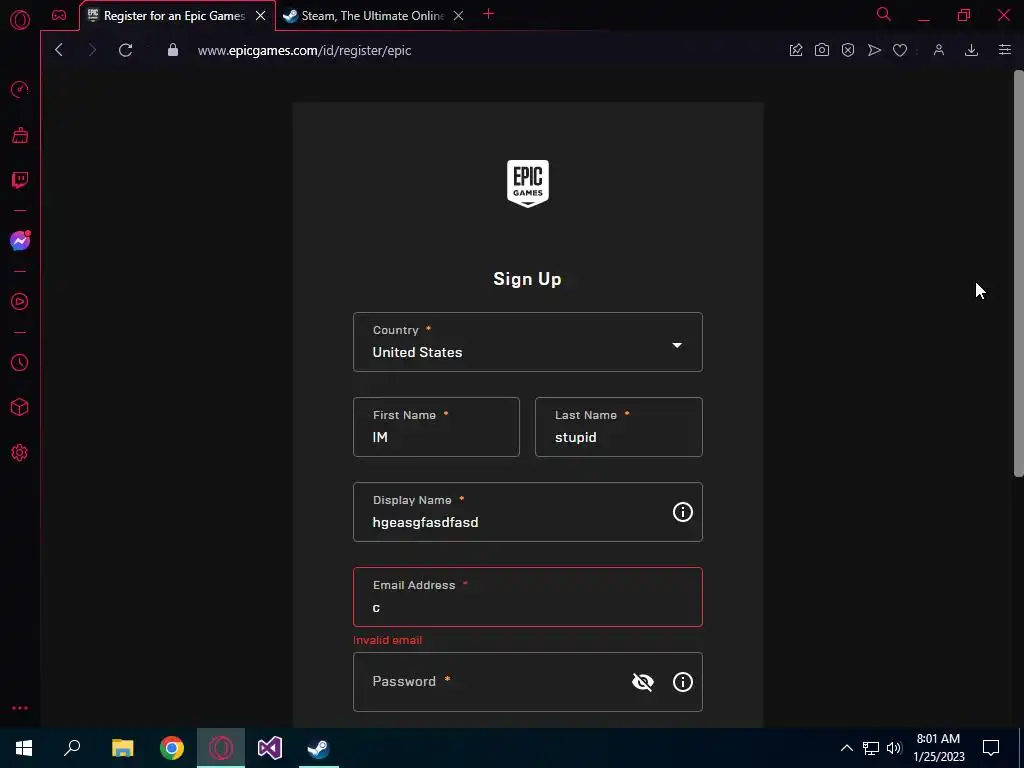Open Twitch panel in sidebar

(x=20, y=180)
